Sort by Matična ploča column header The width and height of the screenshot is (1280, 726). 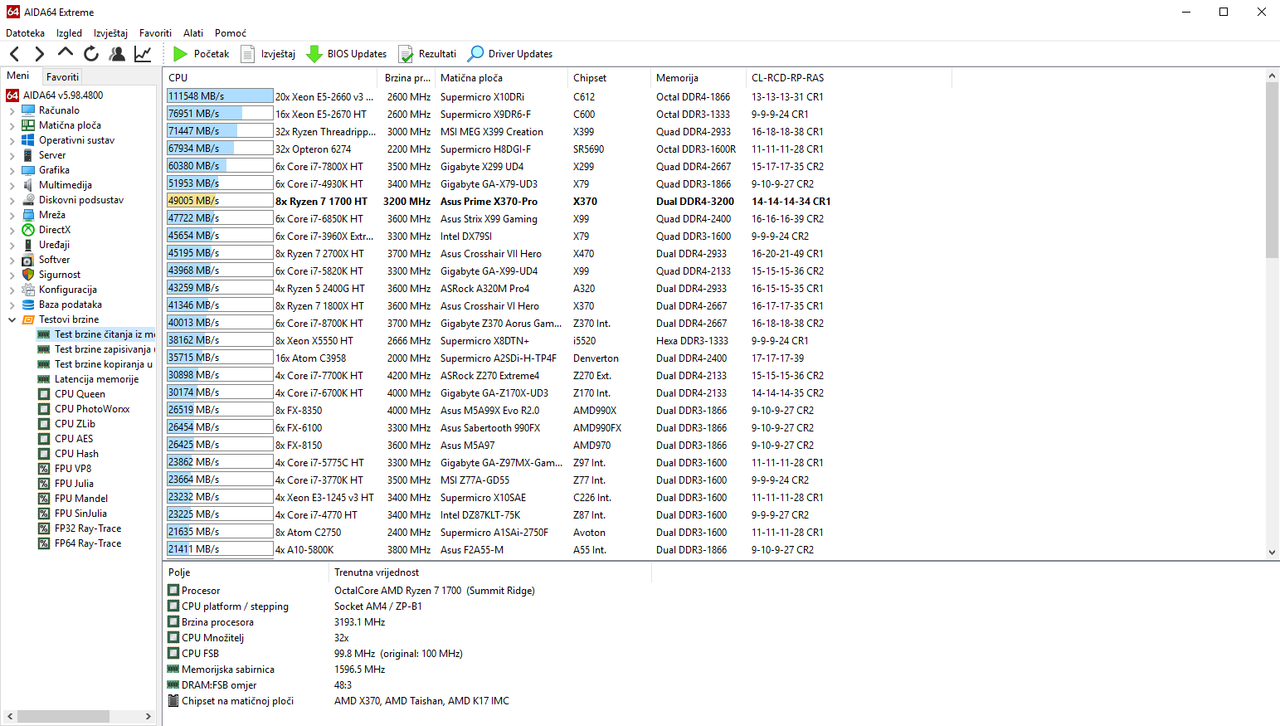[x=501, y=78]
